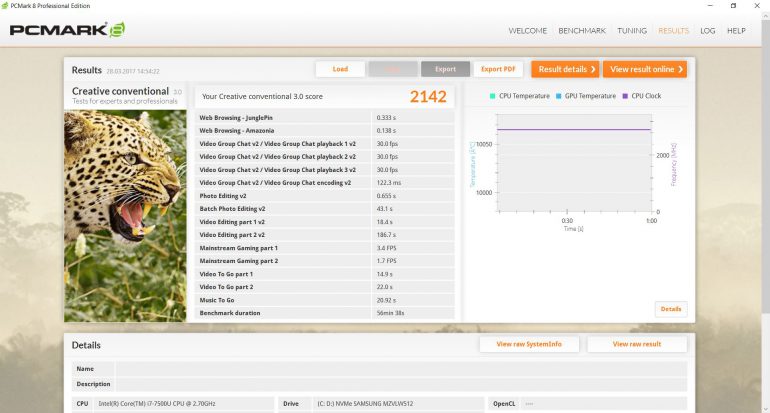Select the Music To Go row
This screenshot has width=770, height=413.
coord(325,300)
